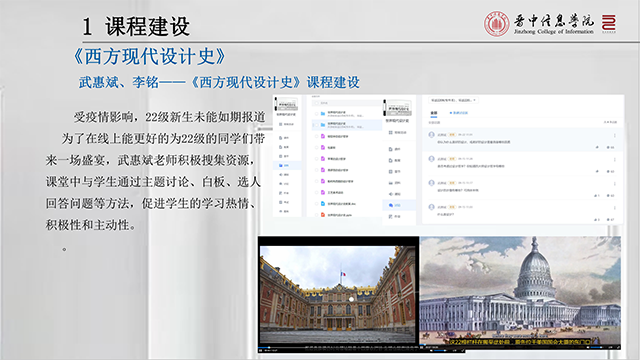The height and width of the screenshot is (360, 640).
Task: Click the paragraph line '积极性和主动性。'
Action: pos(91,225)
